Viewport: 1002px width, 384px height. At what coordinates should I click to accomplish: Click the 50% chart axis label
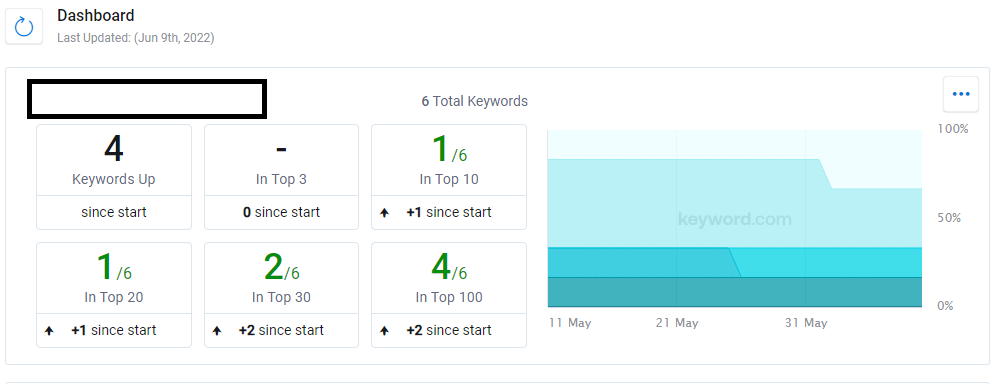[949, 218]
